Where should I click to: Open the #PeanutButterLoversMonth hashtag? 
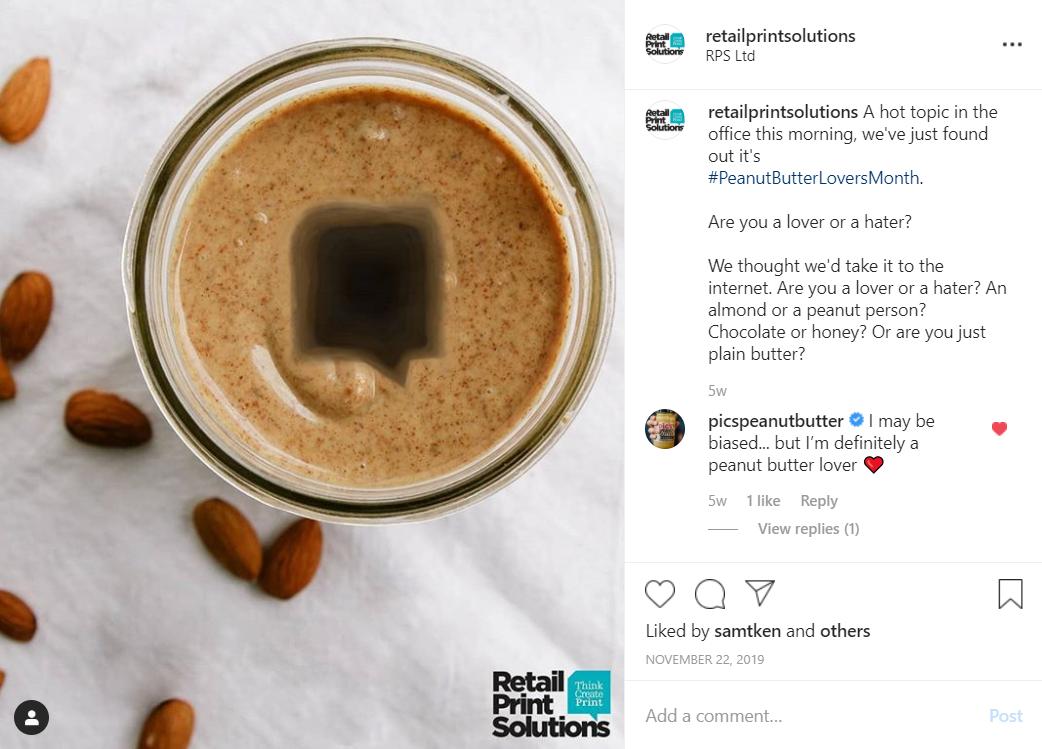[x=814, y=177]
